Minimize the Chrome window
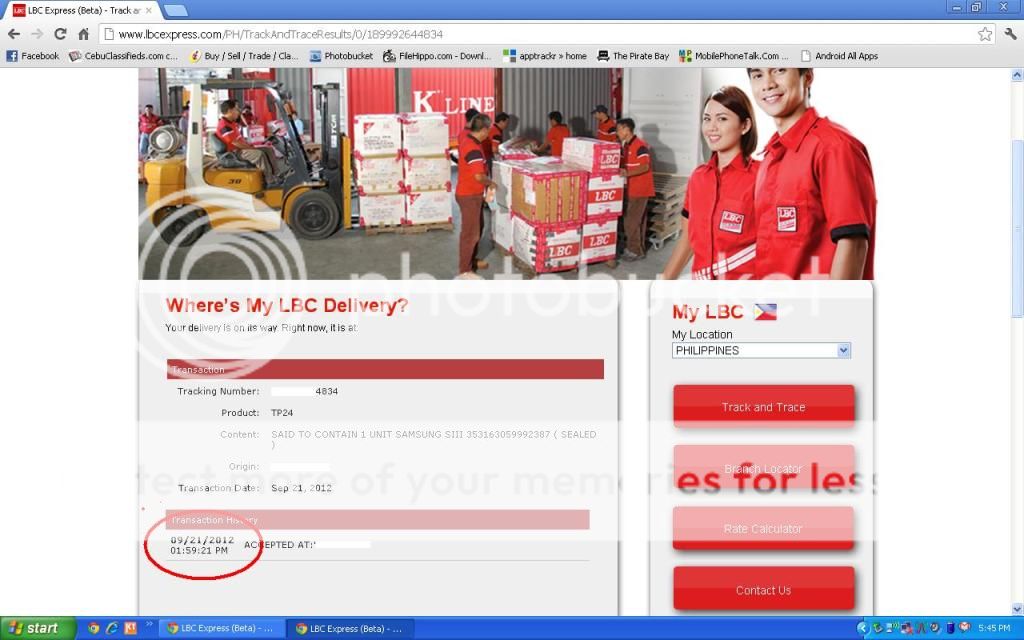This screenshot has height=640, width=1024. tap(957, 7)
